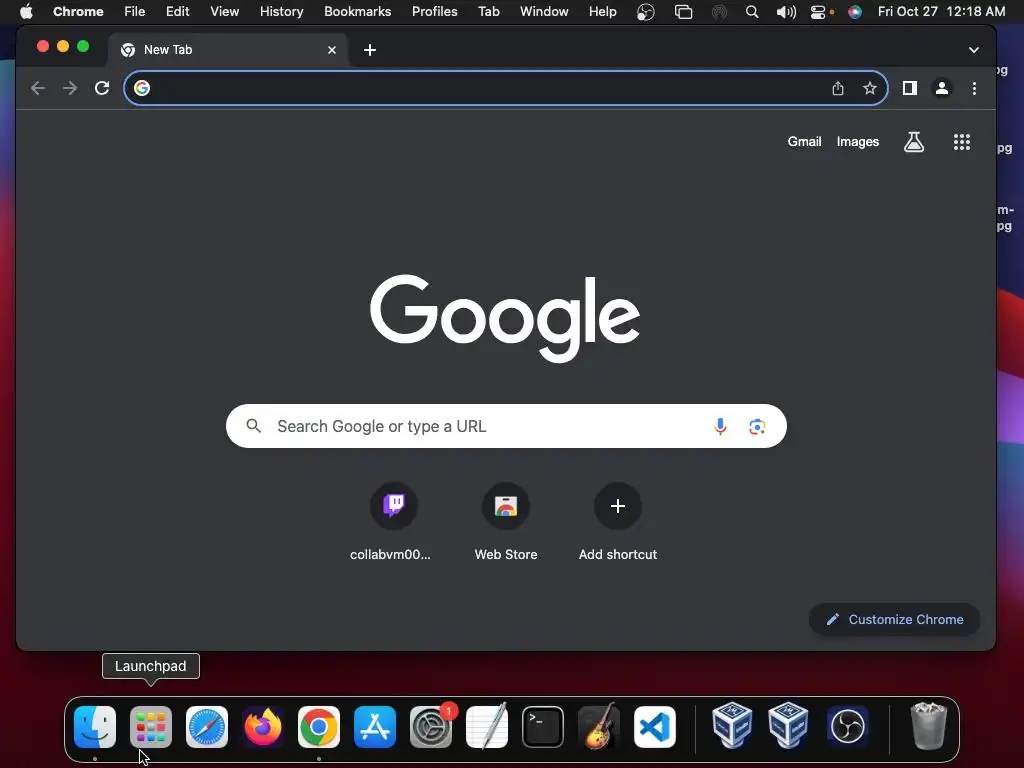Reload the current page
The image size is (1024, 768).
coord(102,88)
